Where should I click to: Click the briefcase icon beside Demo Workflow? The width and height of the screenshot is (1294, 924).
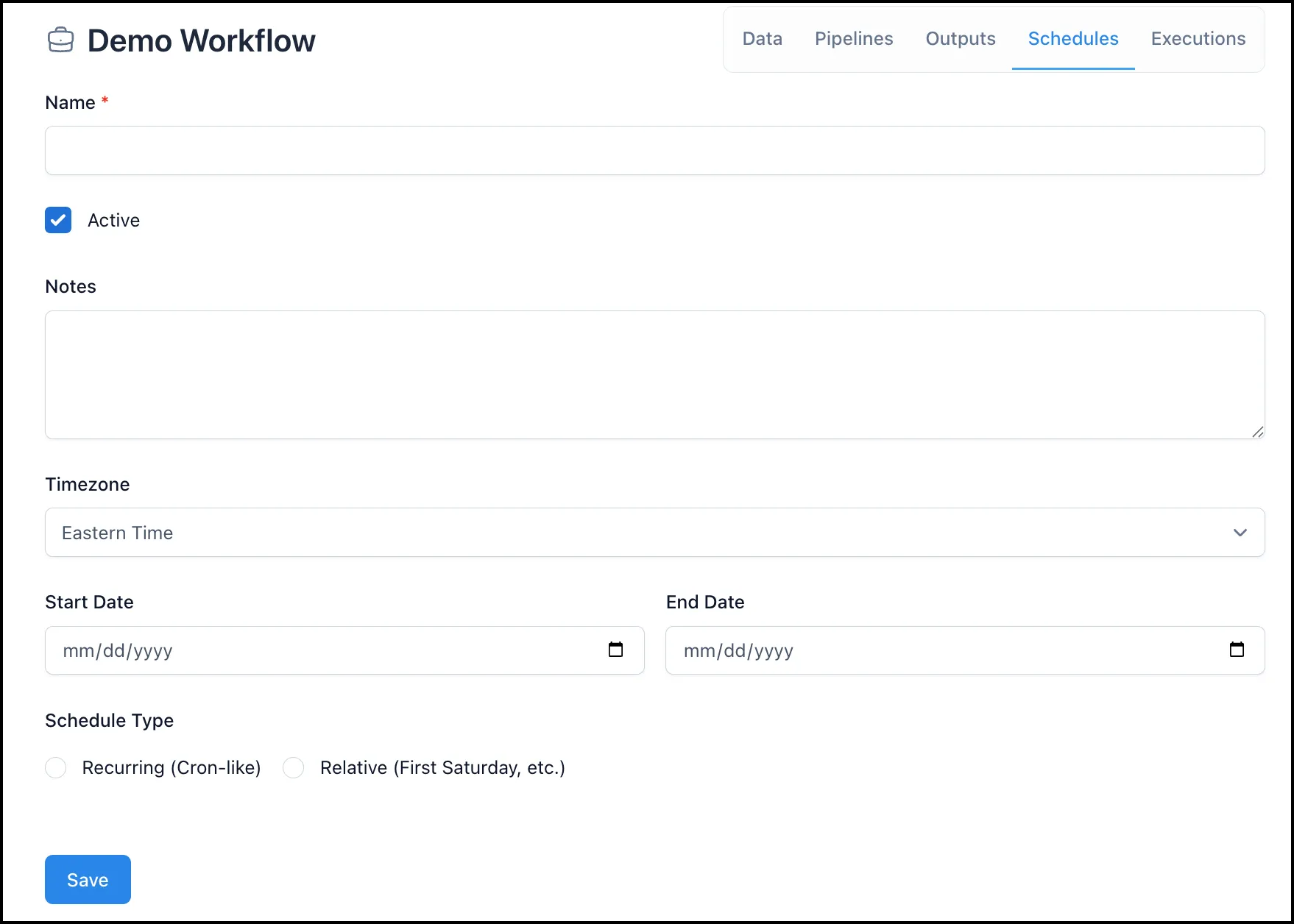point(60,40)
